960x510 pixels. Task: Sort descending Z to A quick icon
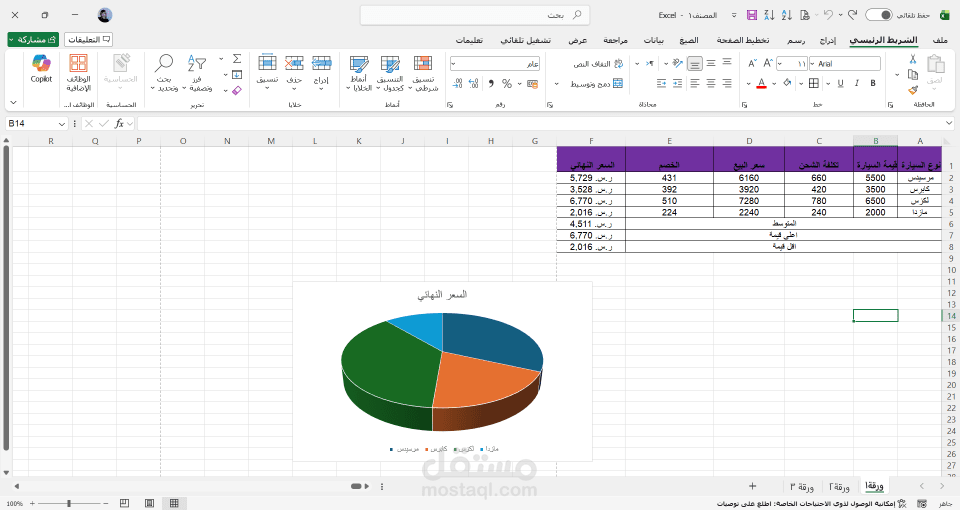[770, 15]
